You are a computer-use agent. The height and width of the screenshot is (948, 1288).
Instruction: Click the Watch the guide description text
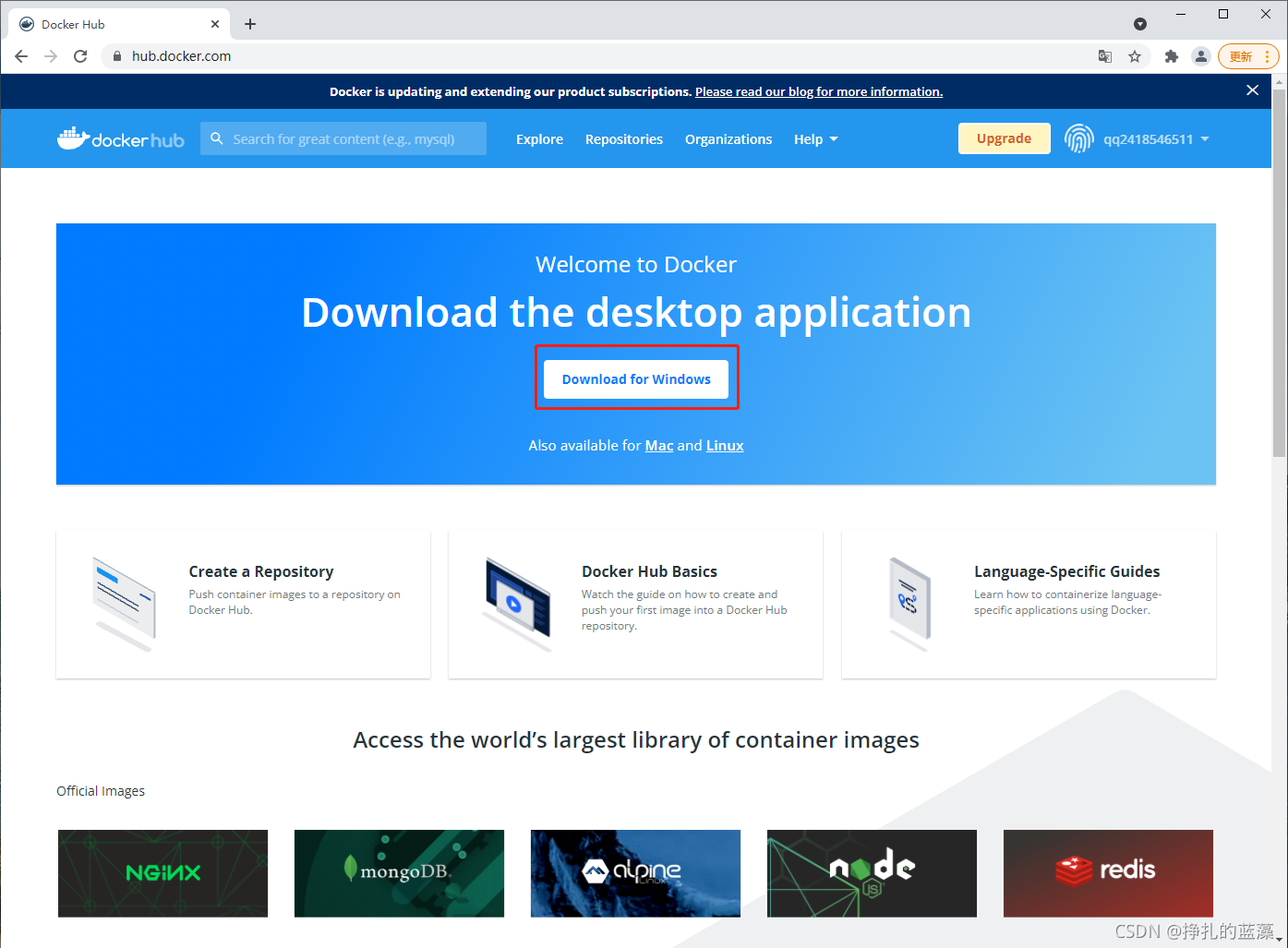click(x=684, y=610)
